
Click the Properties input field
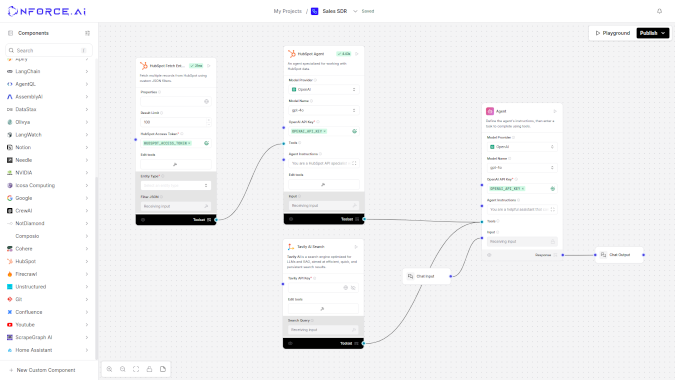tap(176, 102)
